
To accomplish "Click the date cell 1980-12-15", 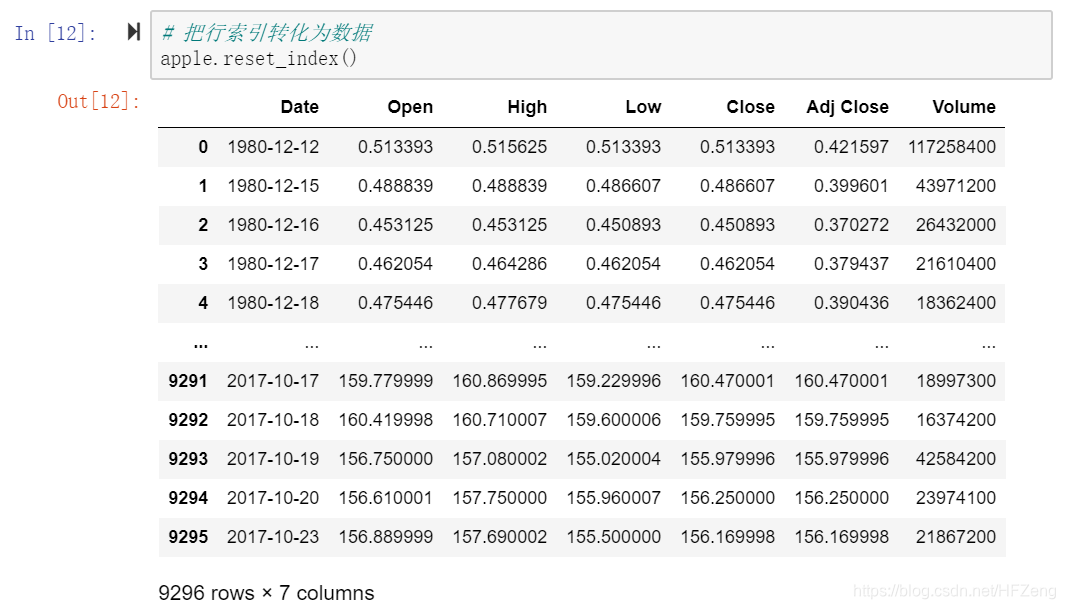I will click(273, 185).
